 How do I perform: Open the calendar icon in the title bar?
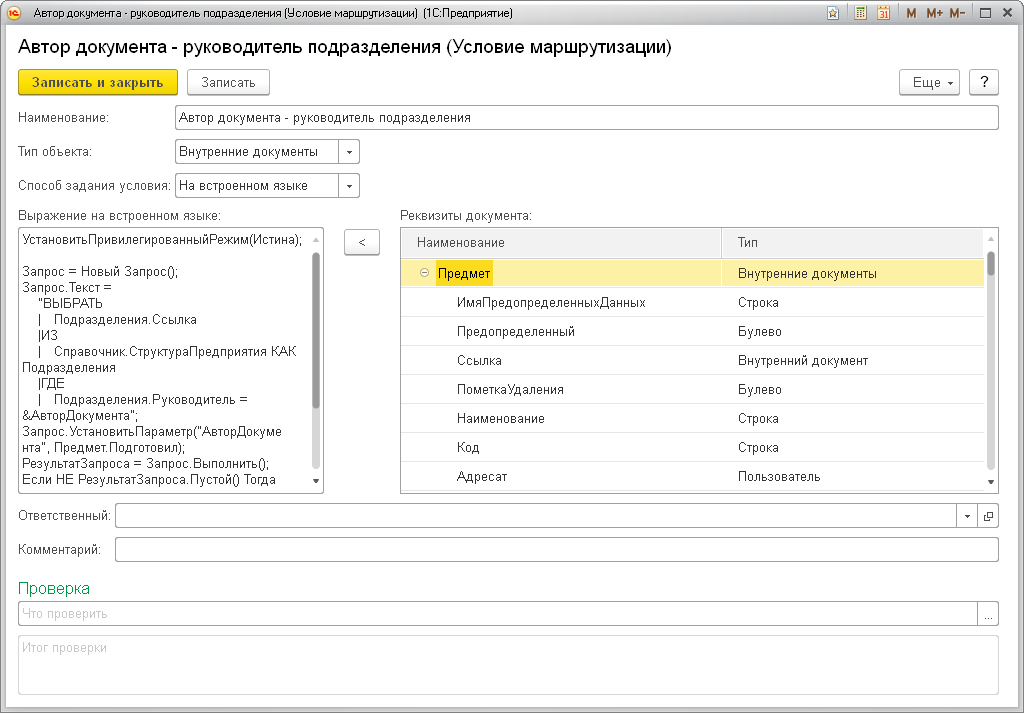pos(884,13)
